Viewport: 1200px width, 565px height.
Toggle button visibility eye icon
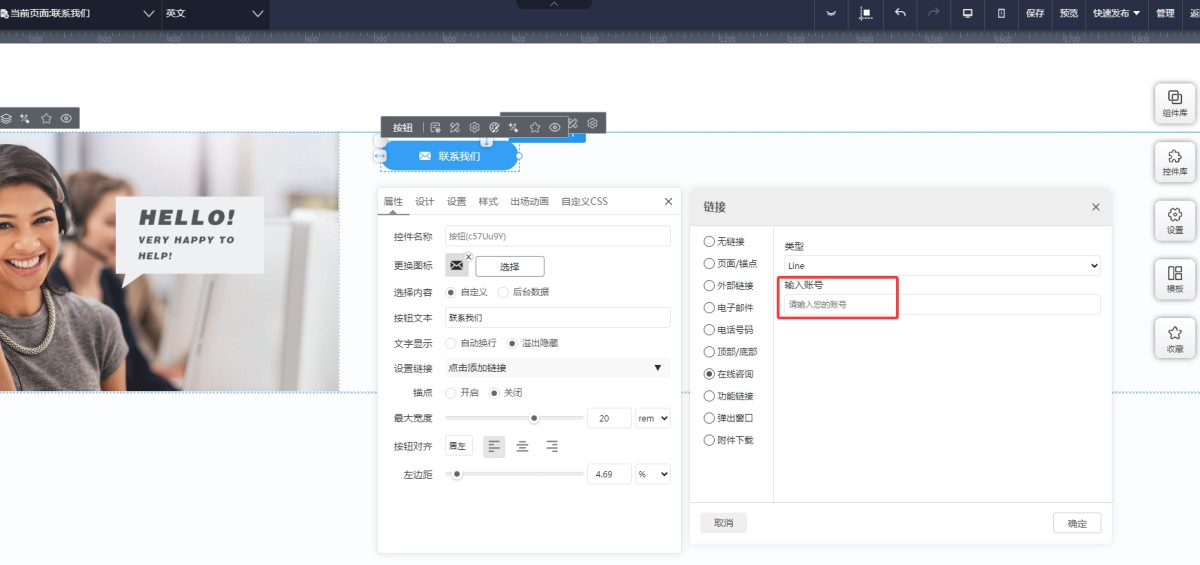554,127
